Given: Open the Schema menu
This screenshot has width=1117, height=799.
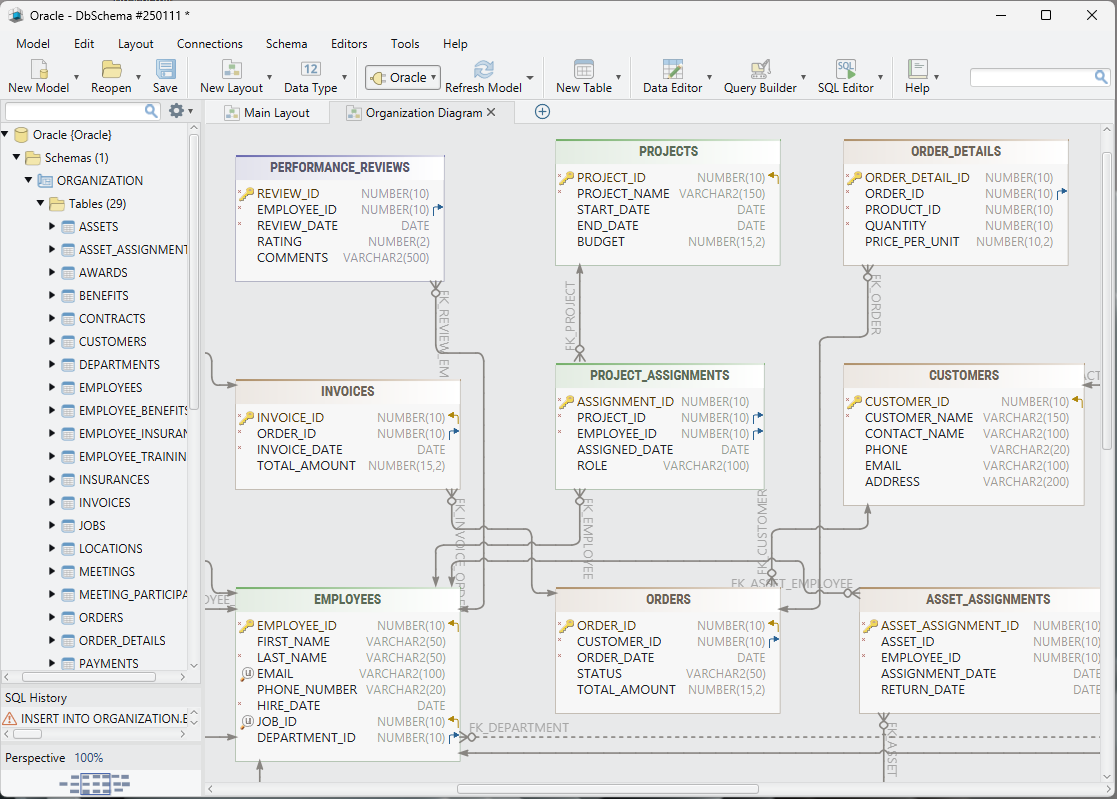Looking at the screenshot, I should [x=286, y=43].
